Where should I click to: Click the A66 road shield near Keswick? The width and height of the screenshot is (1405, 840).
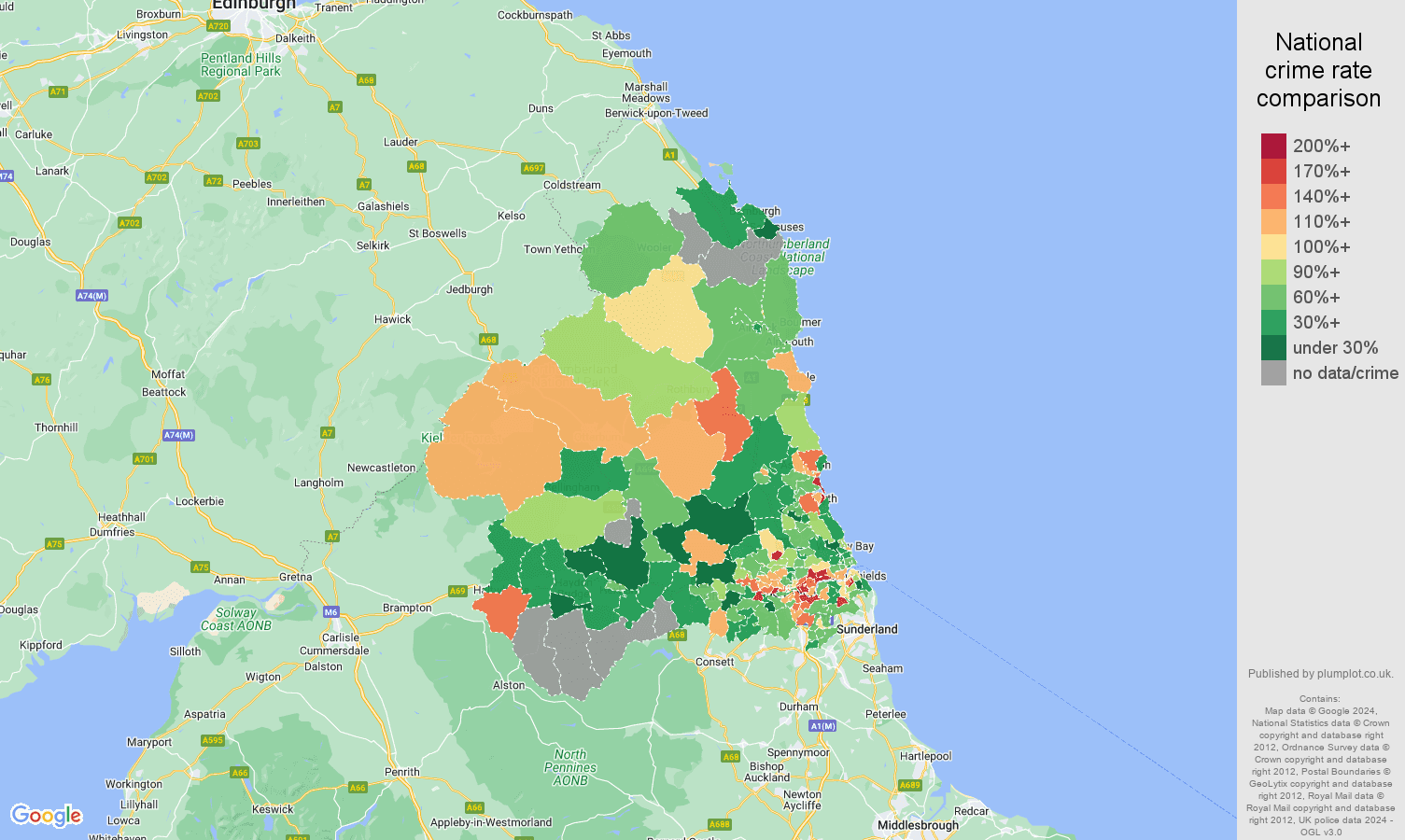[x=240, y=773]
